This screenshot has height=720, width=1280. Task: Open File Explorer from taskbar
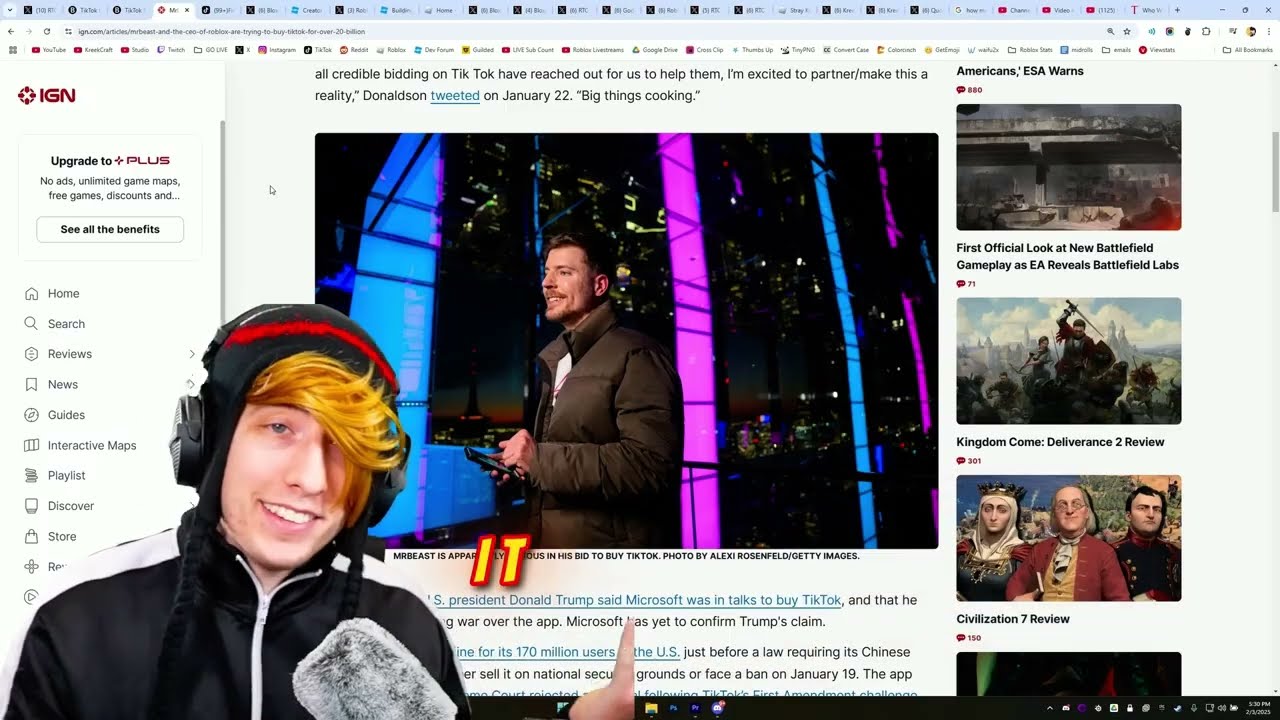point(651,708)
